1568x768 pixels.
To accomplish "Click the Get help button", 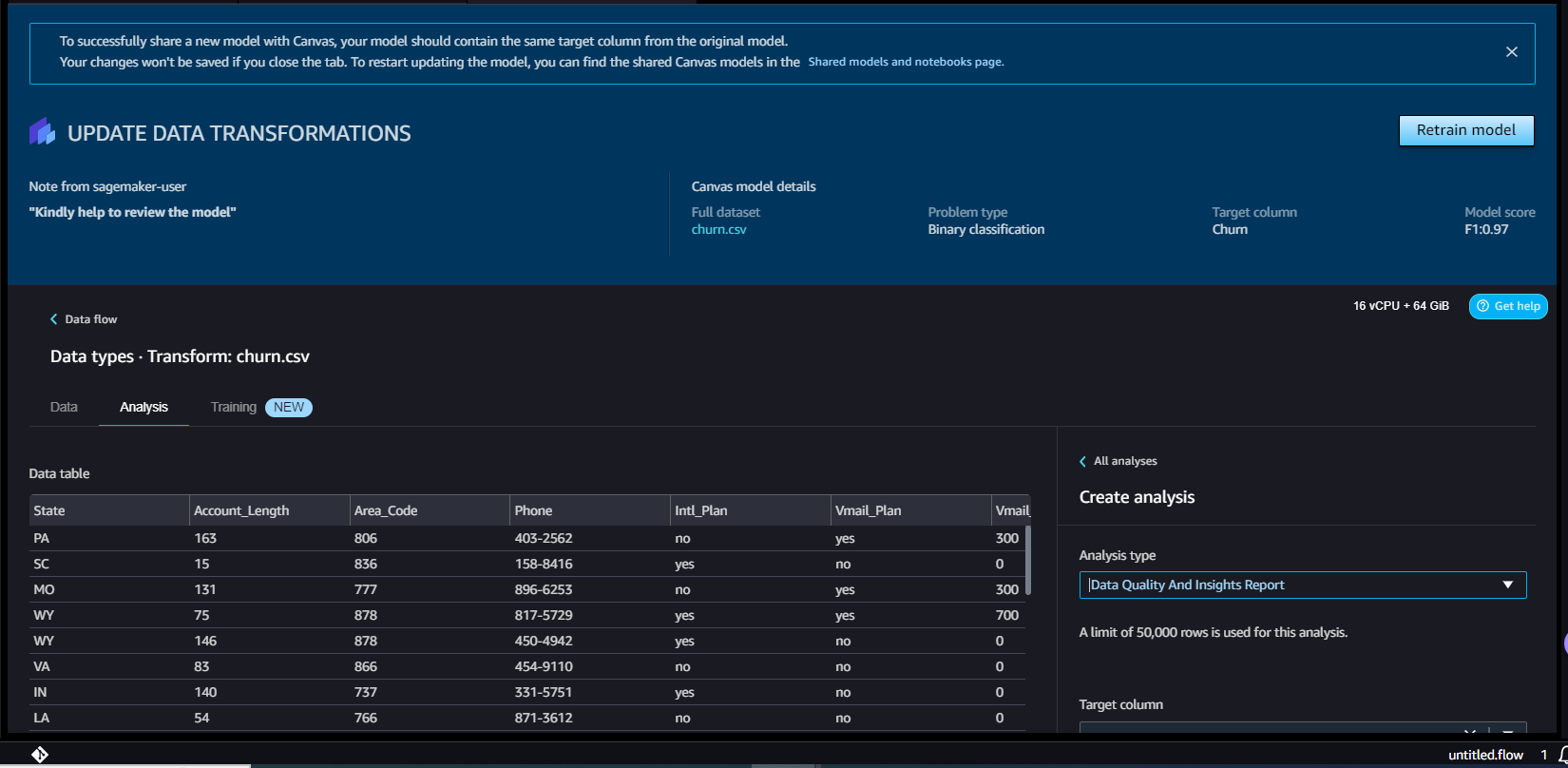I will (x=1508, y=306).
